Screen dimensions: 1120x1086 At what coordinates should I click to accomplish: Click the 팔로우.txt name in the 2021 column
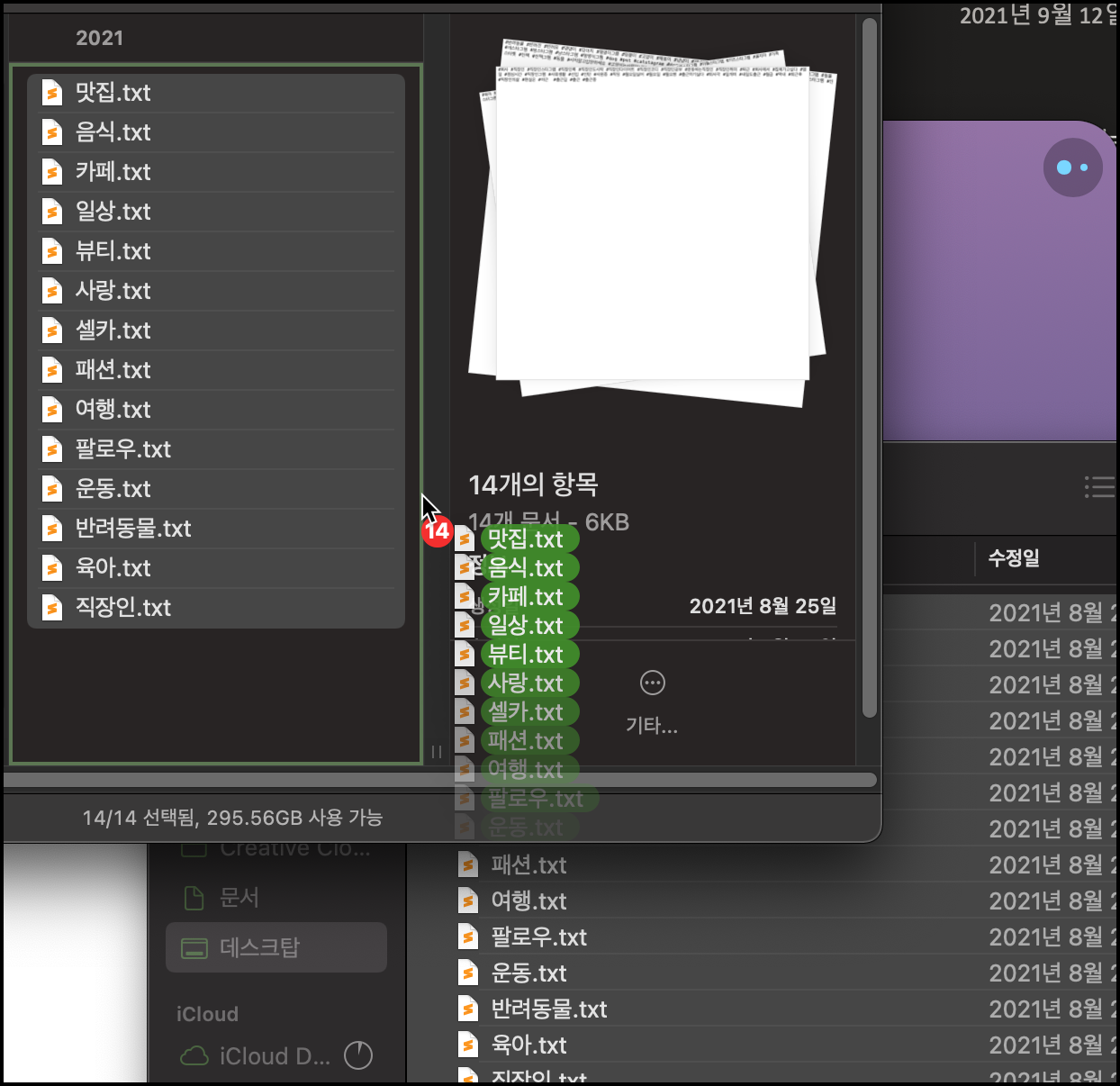[x=122, y=449]
